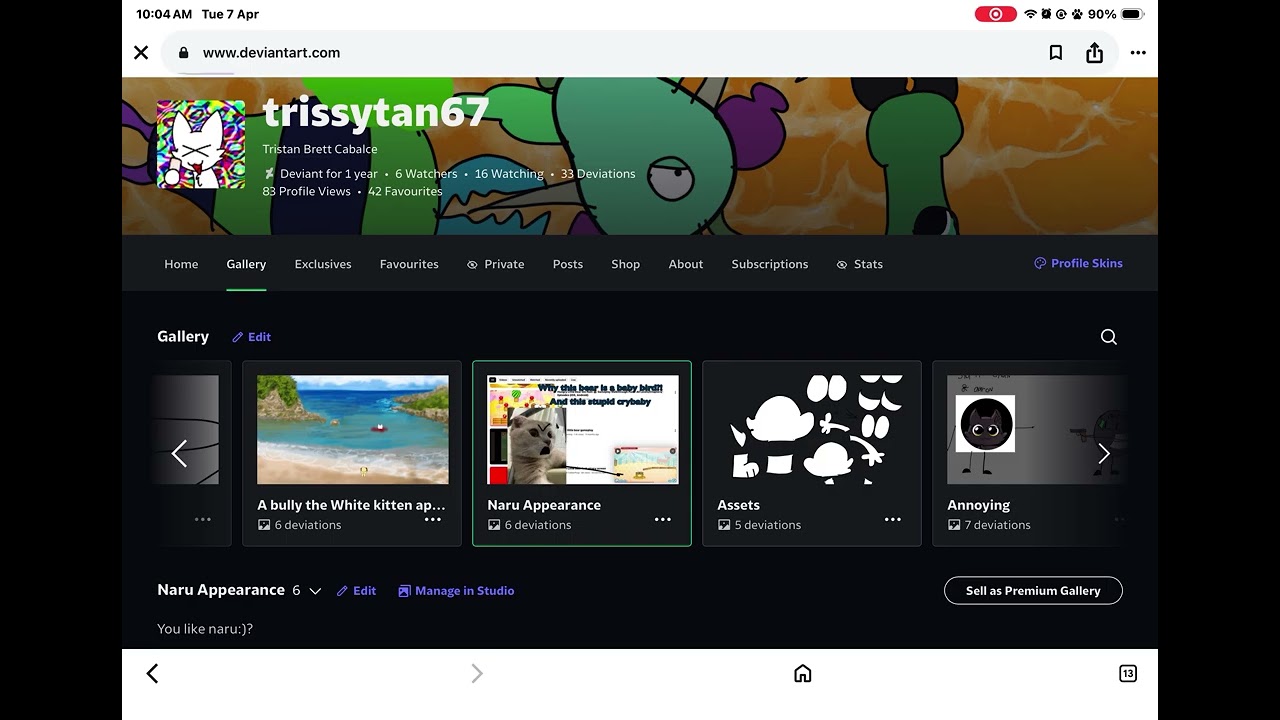The height and width of the screenshot is (720, 1280).
Task: Open the Stats tab with the eye icon
Action: tap(860, 264)
